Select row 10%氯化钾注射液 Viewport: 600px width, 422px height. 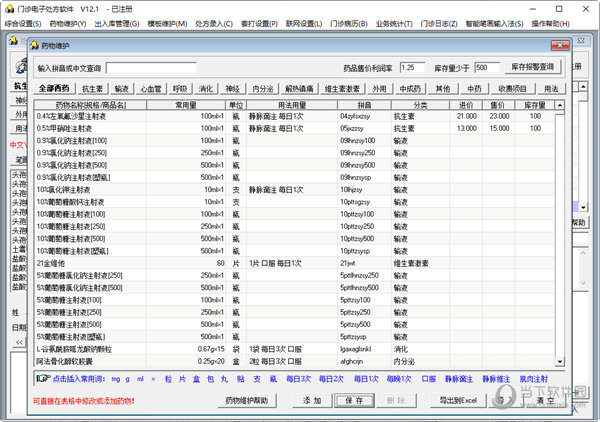[x=294, y=190]
